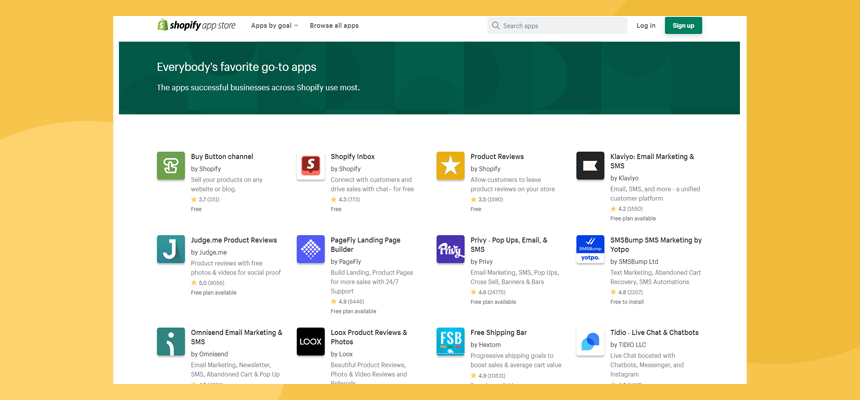Open the Shopify Inbox app icon

tap(310, 166)
